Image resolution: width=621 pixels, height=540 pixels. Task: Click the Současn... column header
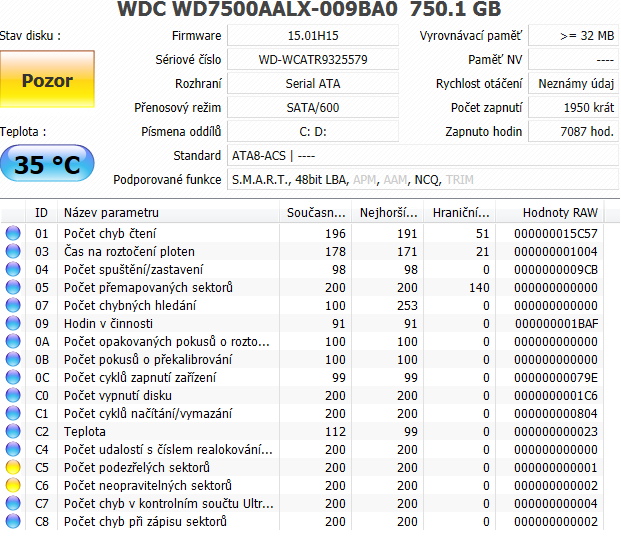(x=316, y=213)
